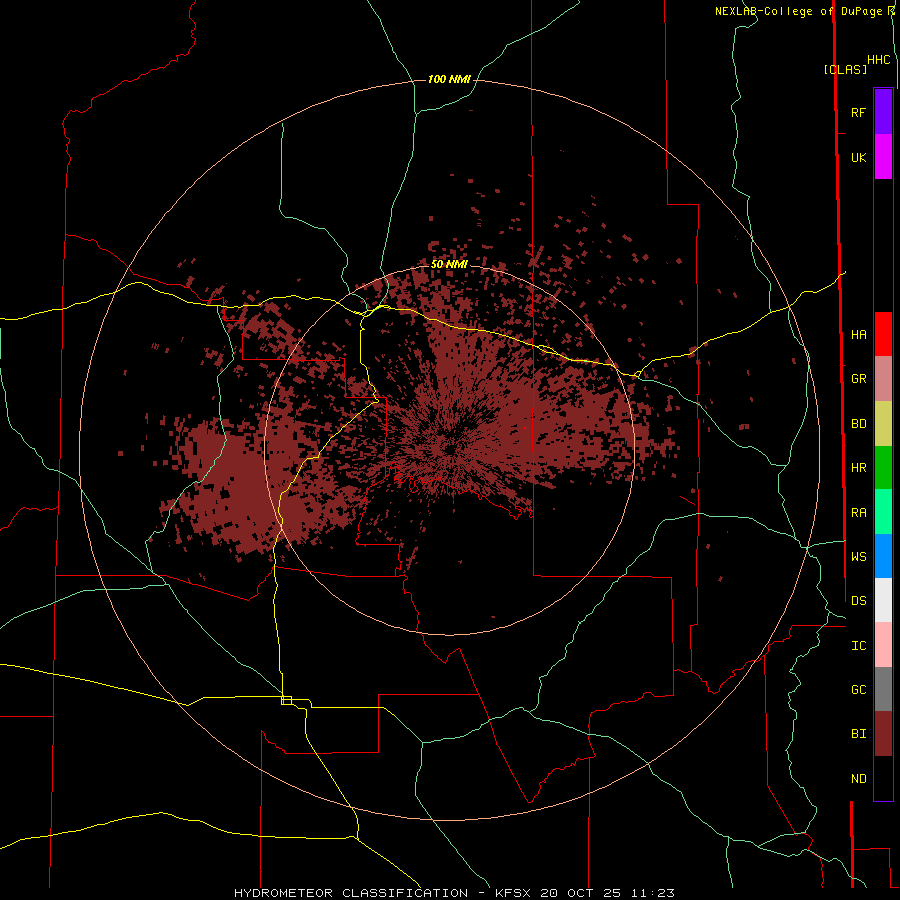Click the DS legend label
The image size is (900, 900).
click(x=858, y=601)
